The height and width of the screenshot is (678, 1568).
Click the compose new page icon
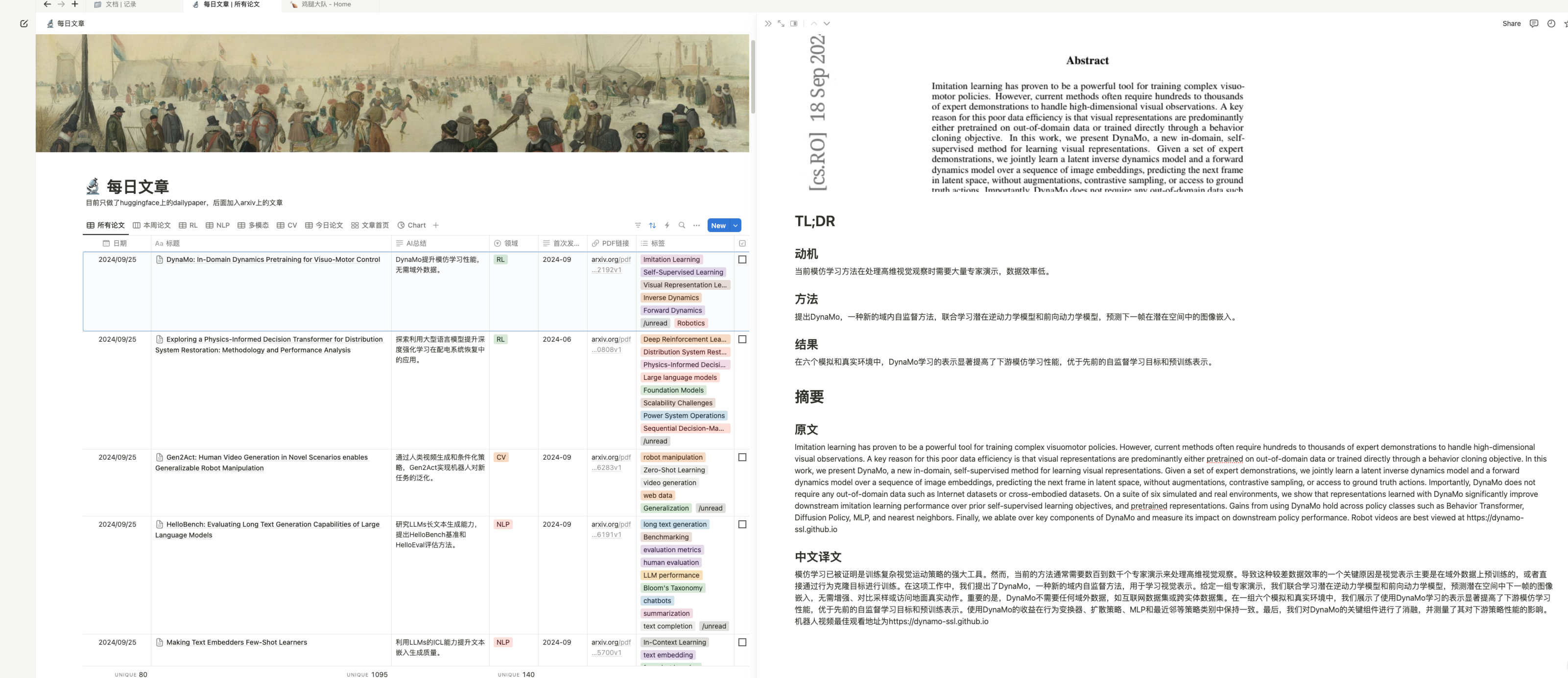pyautogui.click(x=24, y=23)
